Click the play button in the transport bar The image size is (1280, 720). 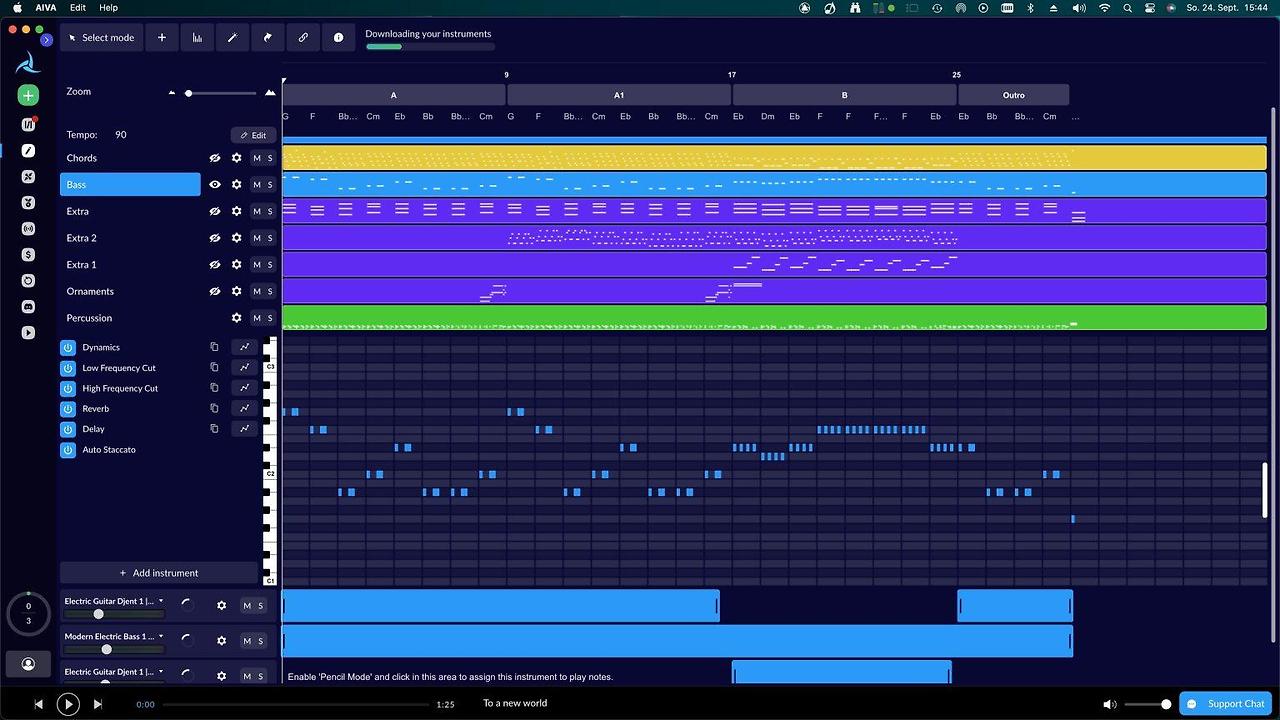tap(68, 704)
